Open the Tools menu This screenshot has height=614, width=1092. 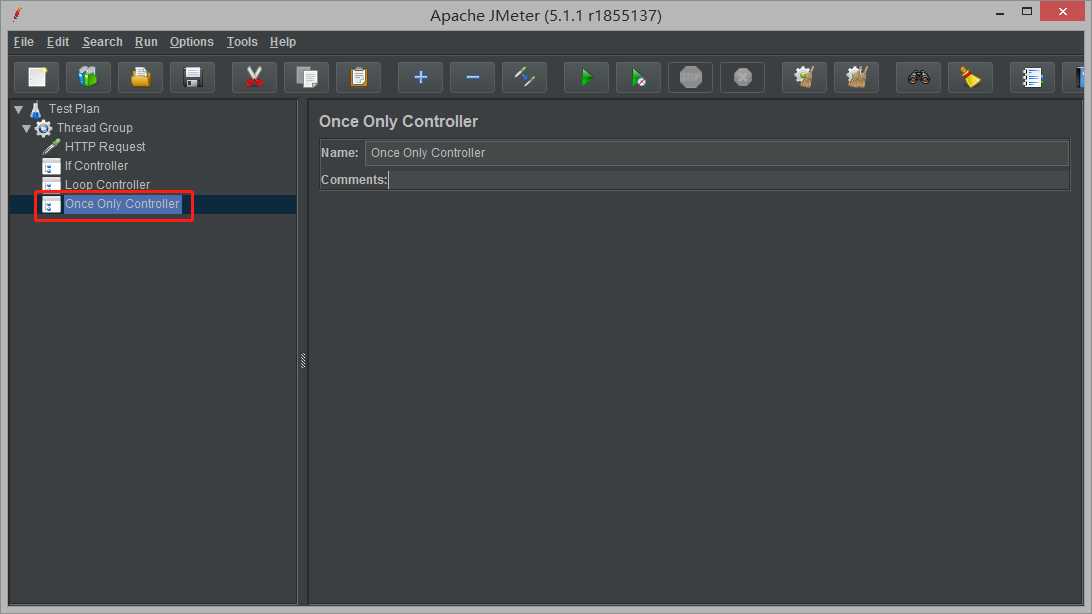242,42
